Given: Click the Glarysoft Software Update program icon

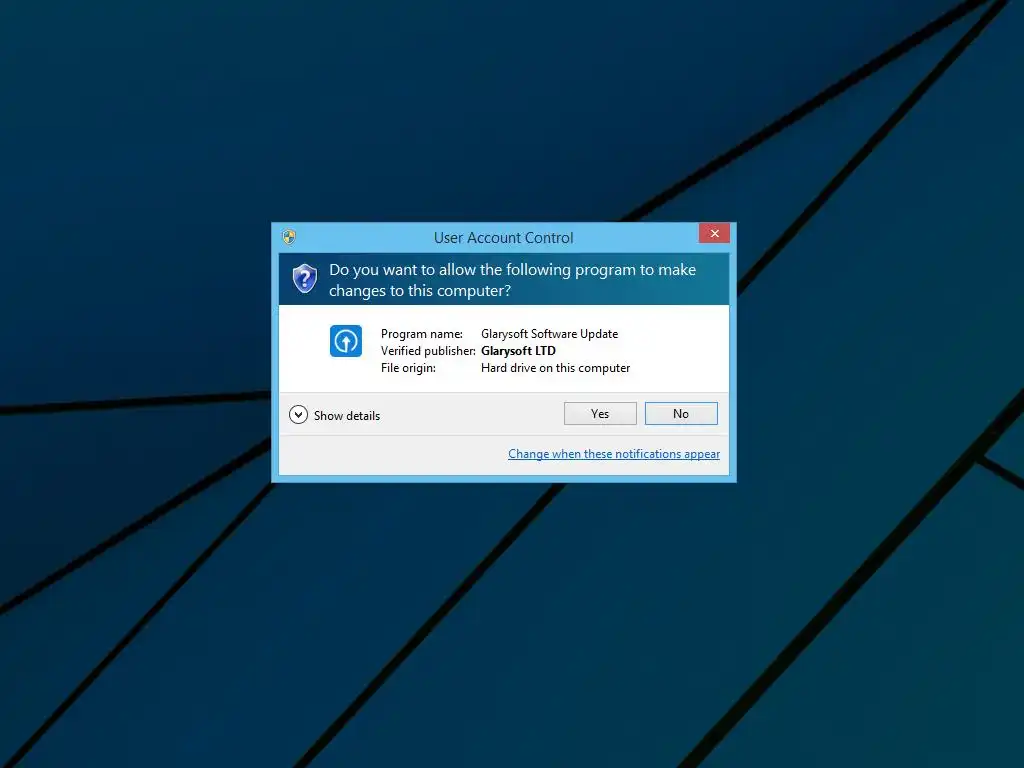Looking at the screenshot, I should tap(346, 341).
